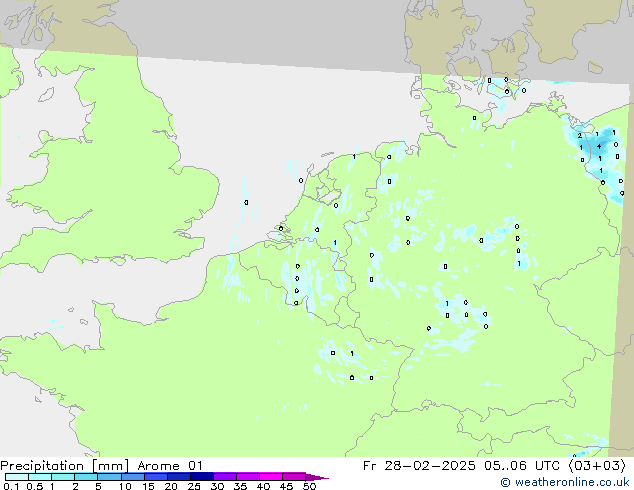Select the purple legend swatch between 30 and 35
Viewport: 634px width, 490px height.
pyautogui.click(x=224, y=477)
